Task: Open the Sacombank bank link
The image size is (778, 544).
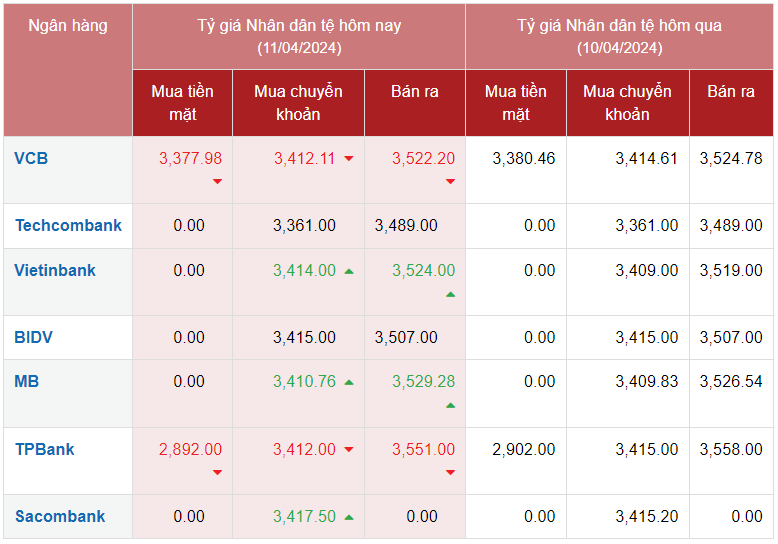Action: (x=60, y=516)
